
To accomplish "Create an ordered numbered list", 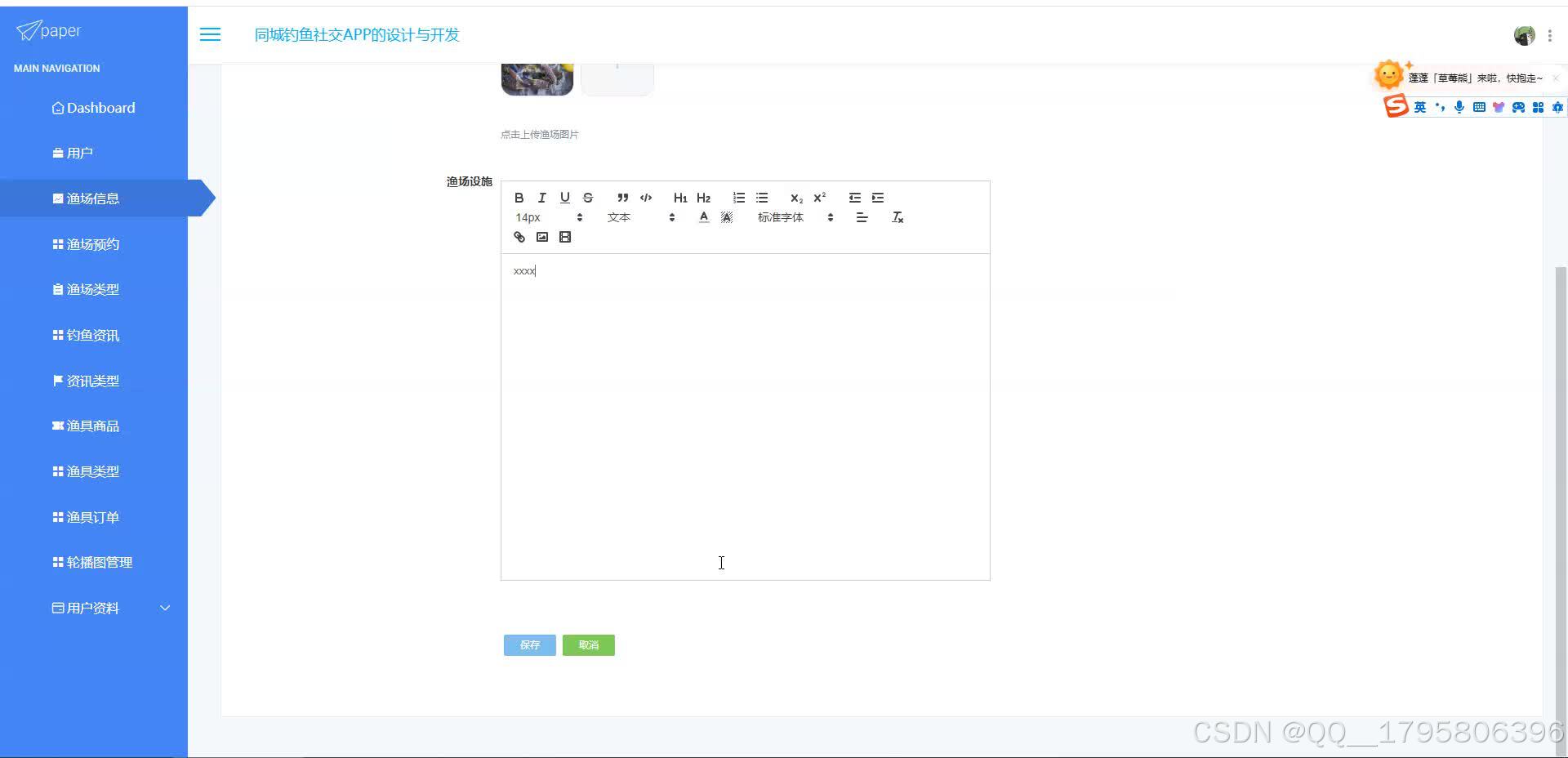I will (738, 198).
